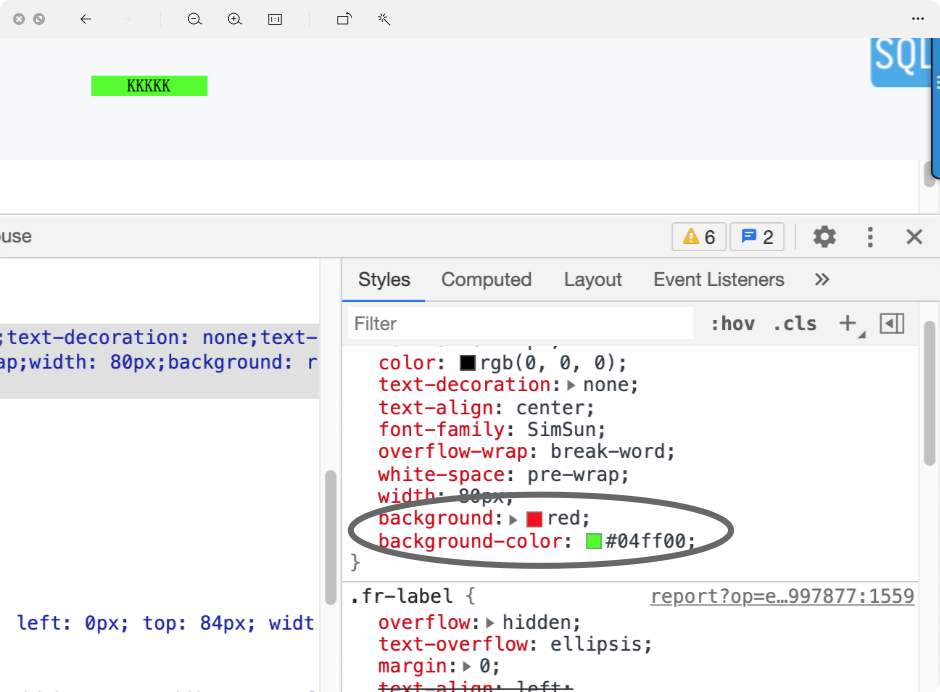
Task: Toggle the computed styles sidebar icon
Action: (891, 324)
